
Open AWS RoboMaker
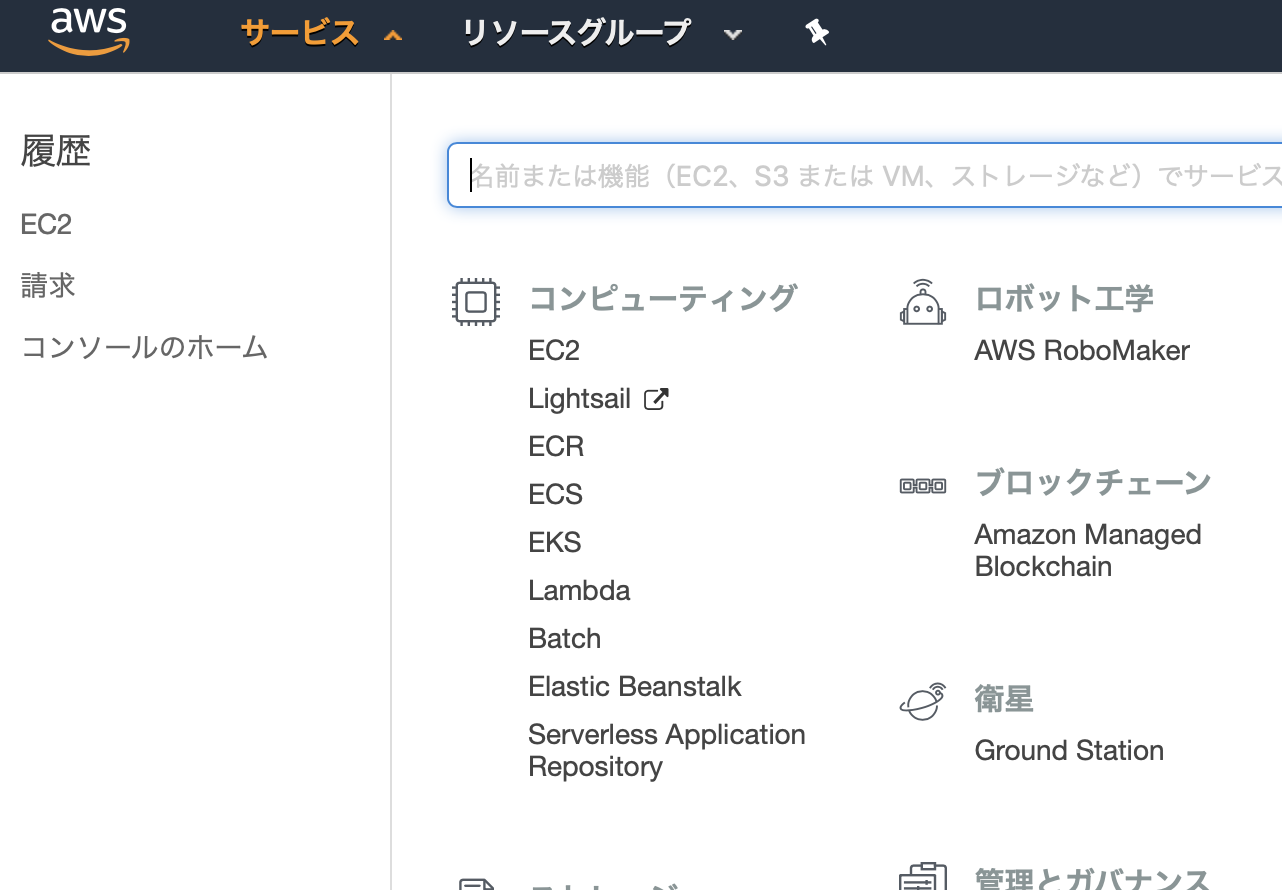tap(1082, 351)
